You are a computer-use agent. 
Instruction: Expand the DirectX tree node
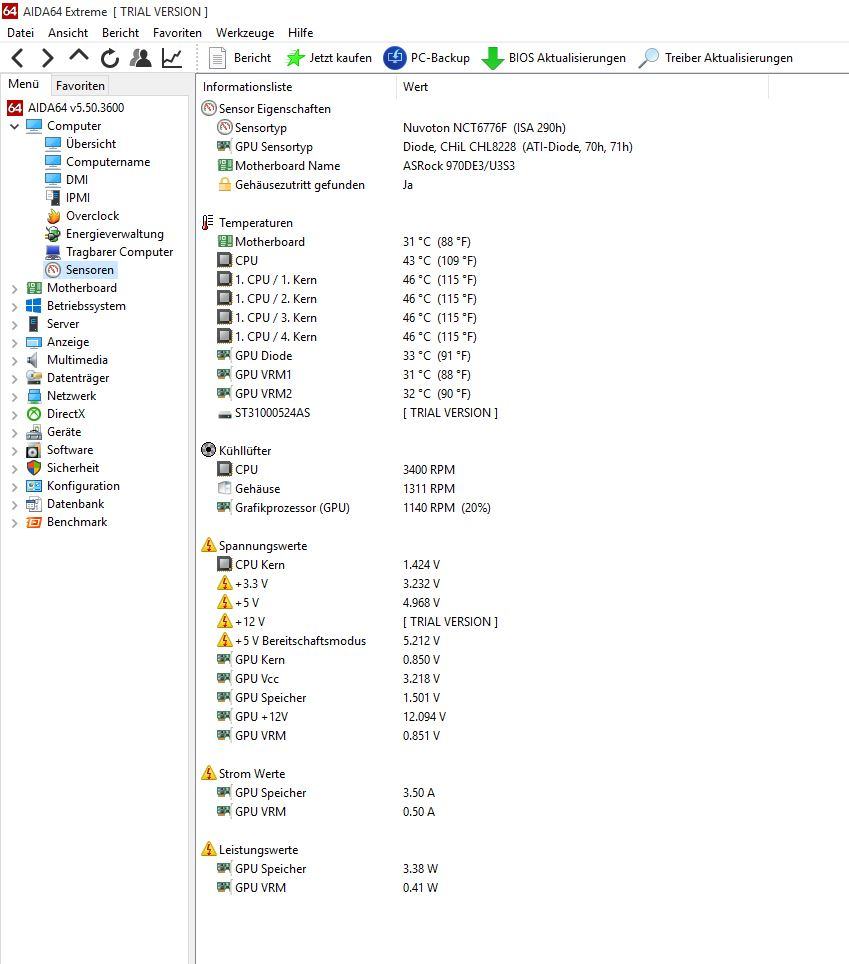tap(14, 414)
